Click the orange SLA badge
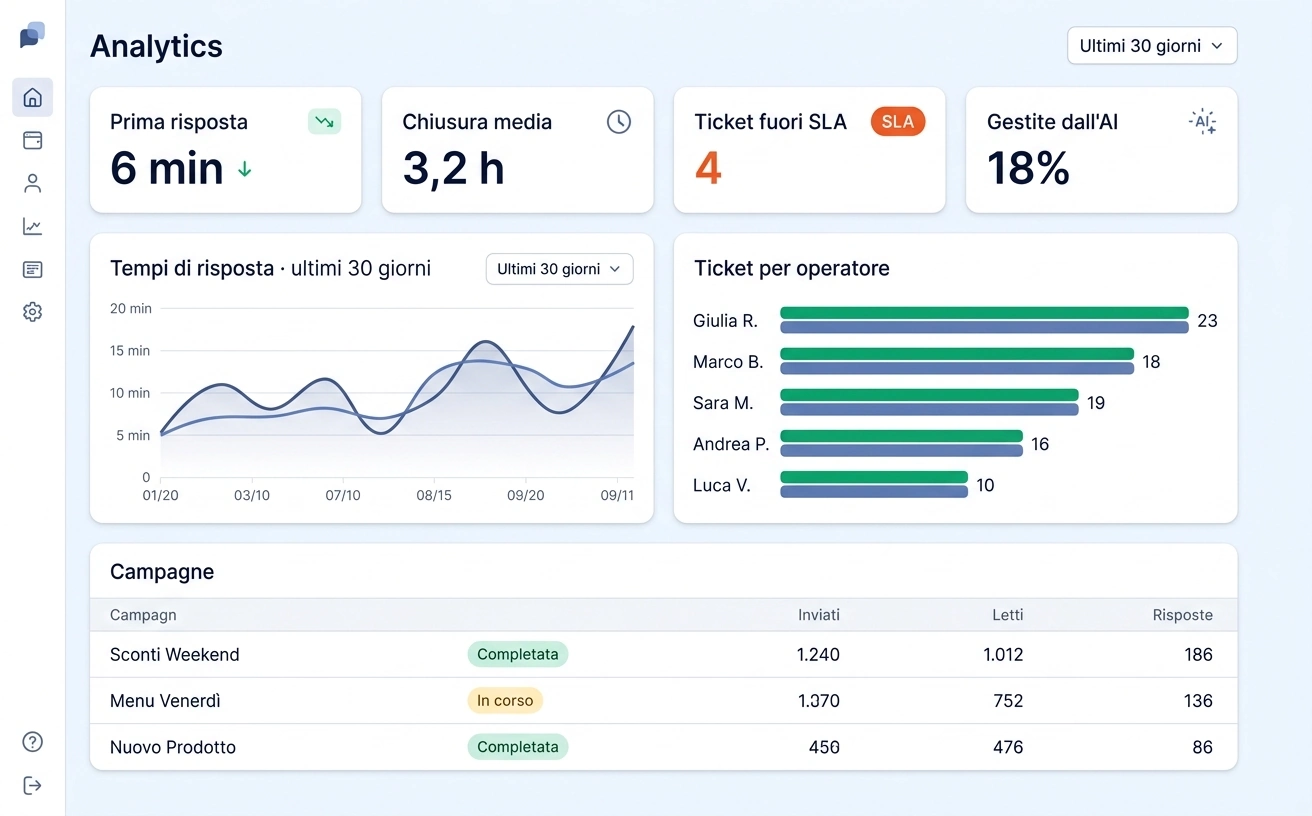The width and height of the screenshot is (1312, 816). 898,122
